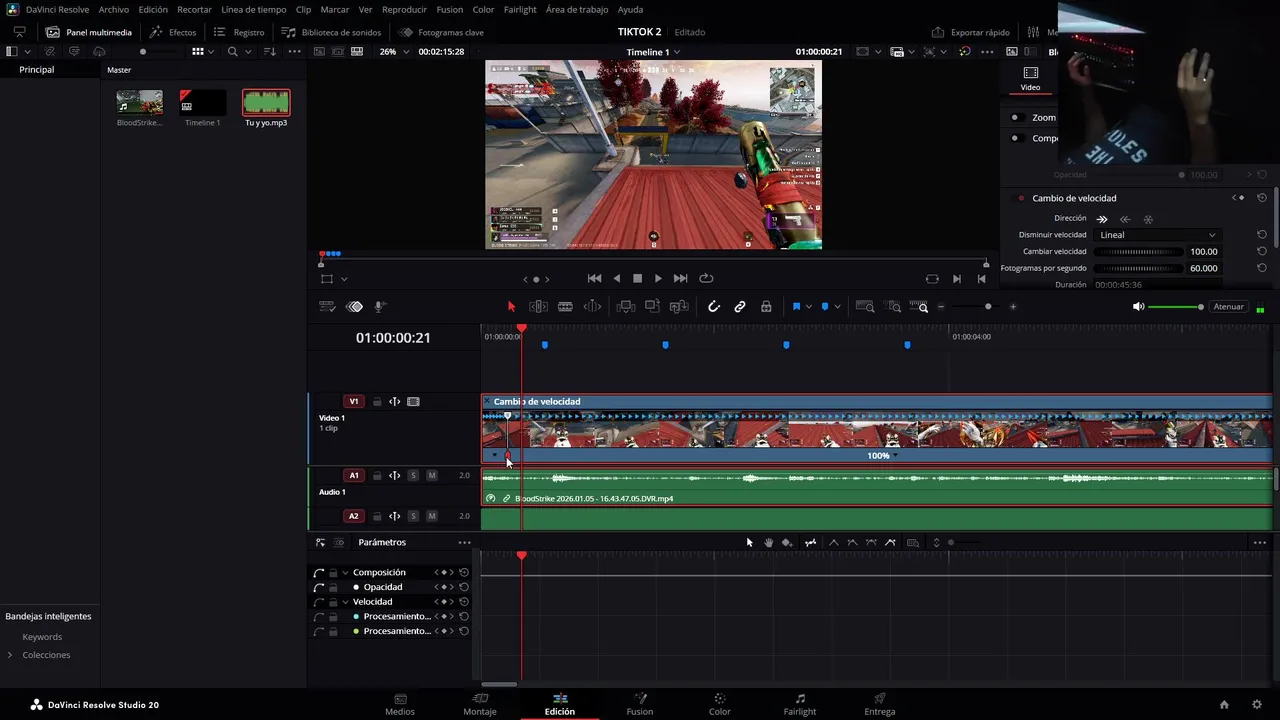The image size is (1280, 720).
Task: Open the flag color dropdown arrow
Action: tap(809, 307)
